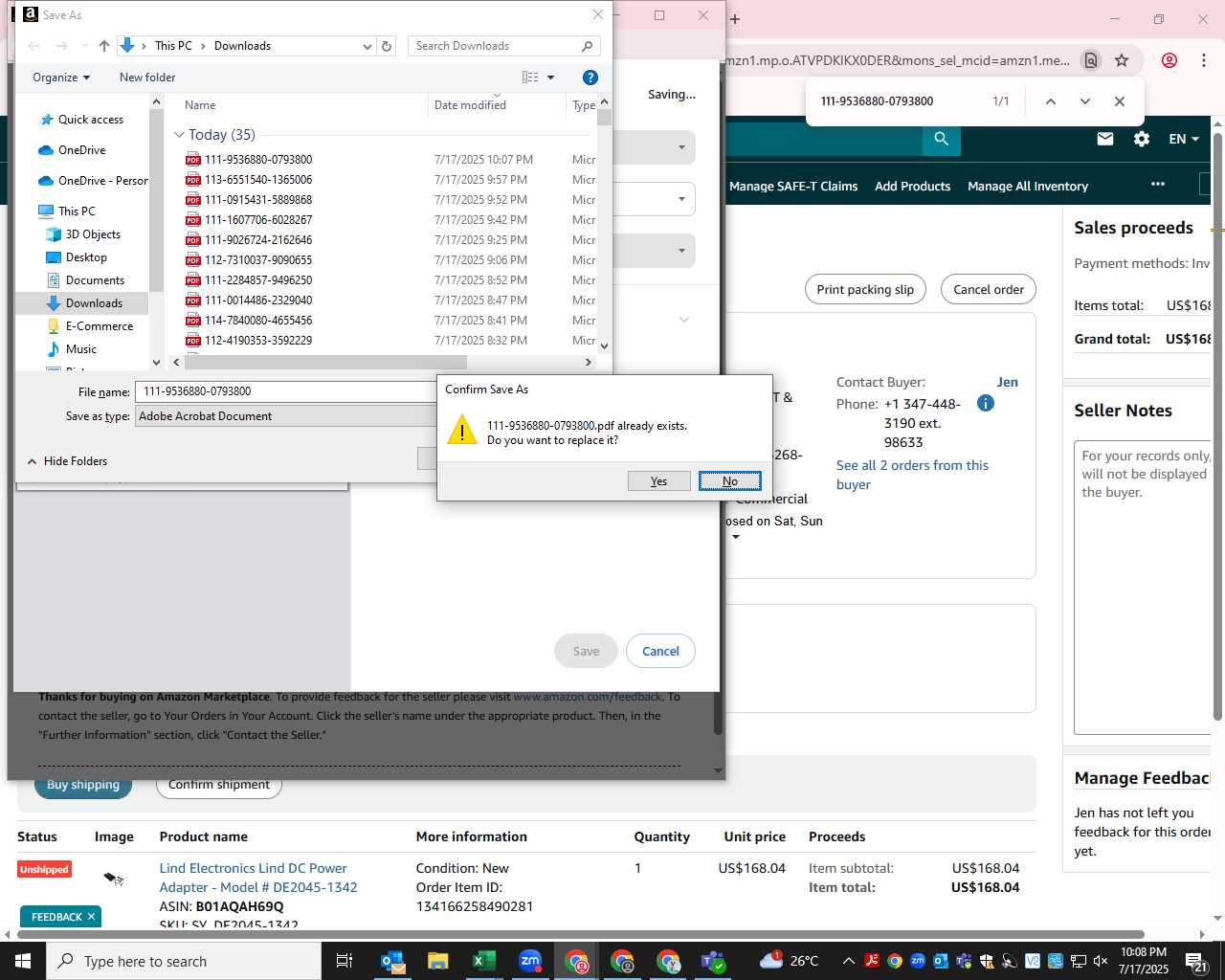
Task: Open the Save As help icon
Action: click(x=590, y=78)
